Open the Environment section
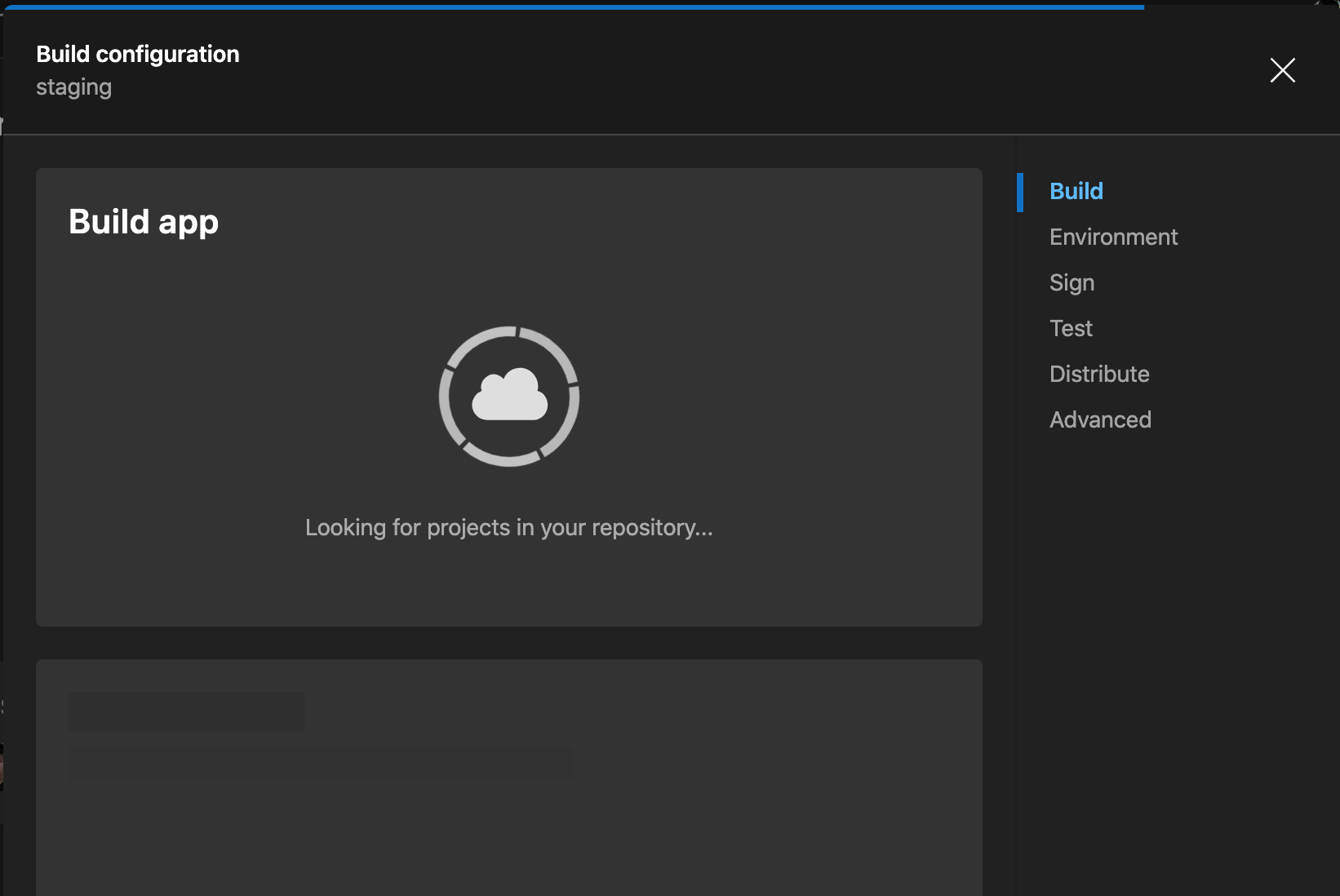The width and height of the screenshot is (1340, 896). 1113,237
